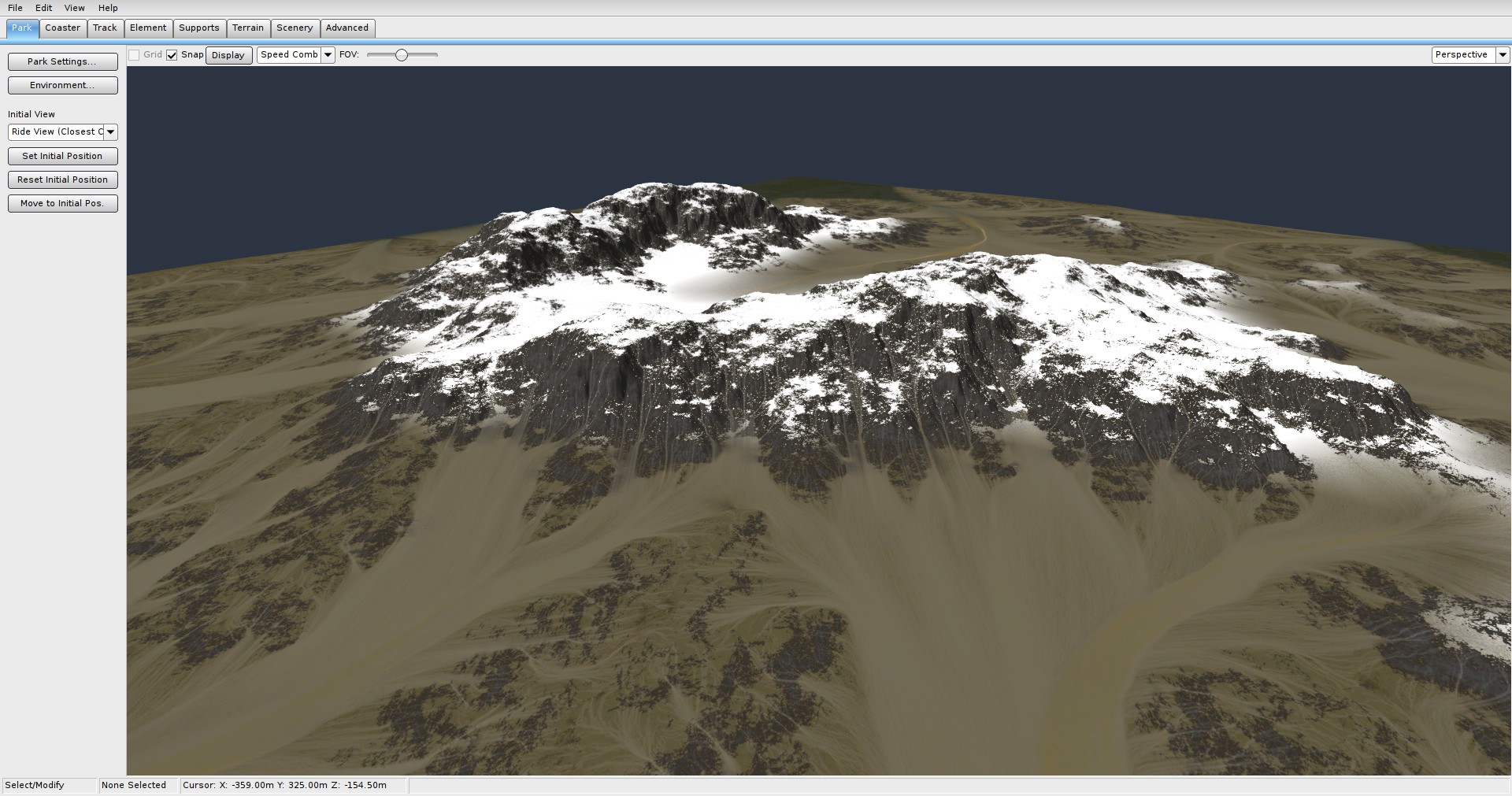1512x796 pixels.
Task: Enable the Grid checkbox
Action: [135, 55]
